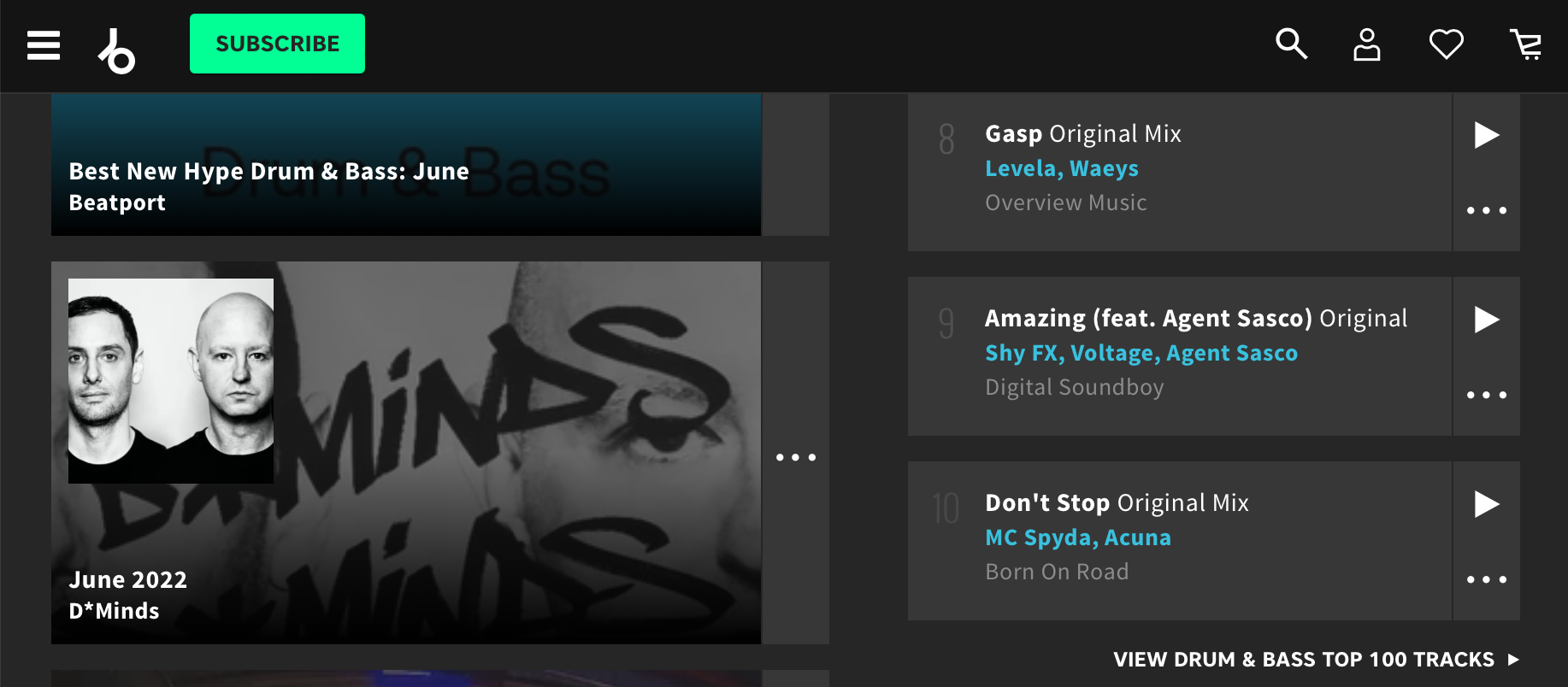The width and height of the screenshot is (1568, 687).
Task: Open the heart favorites icon
Action: tap(1447, 44)
